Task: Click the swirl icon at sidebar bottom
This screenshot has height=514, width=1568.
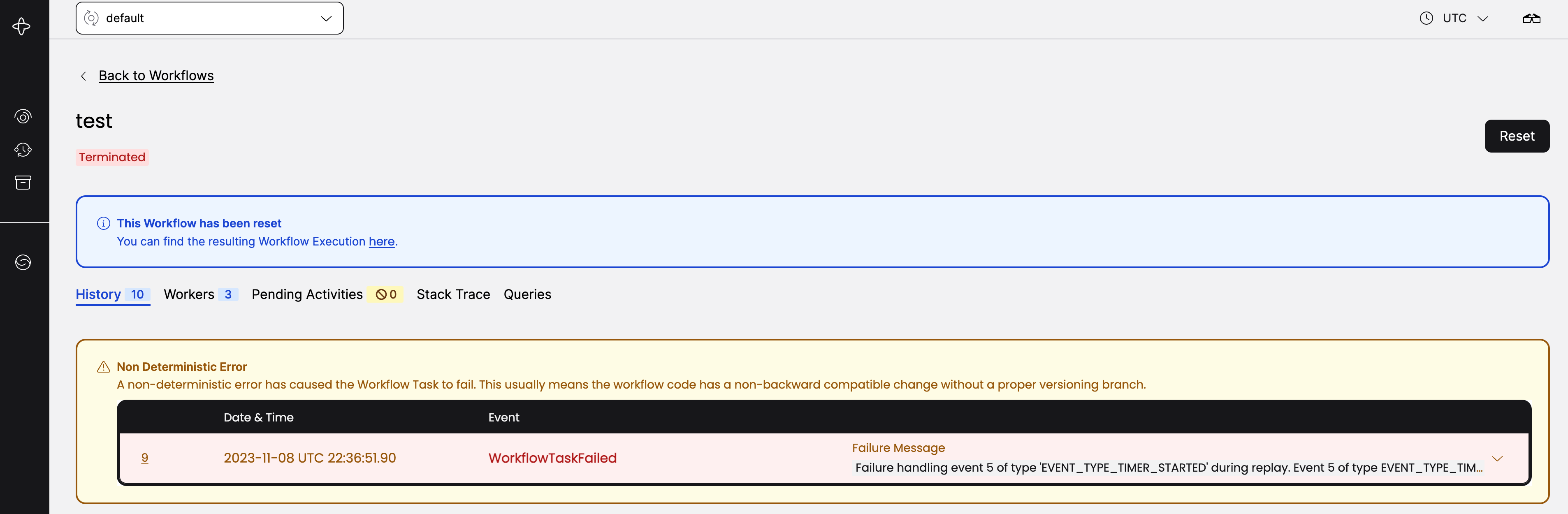Action: tap(23, 262)
